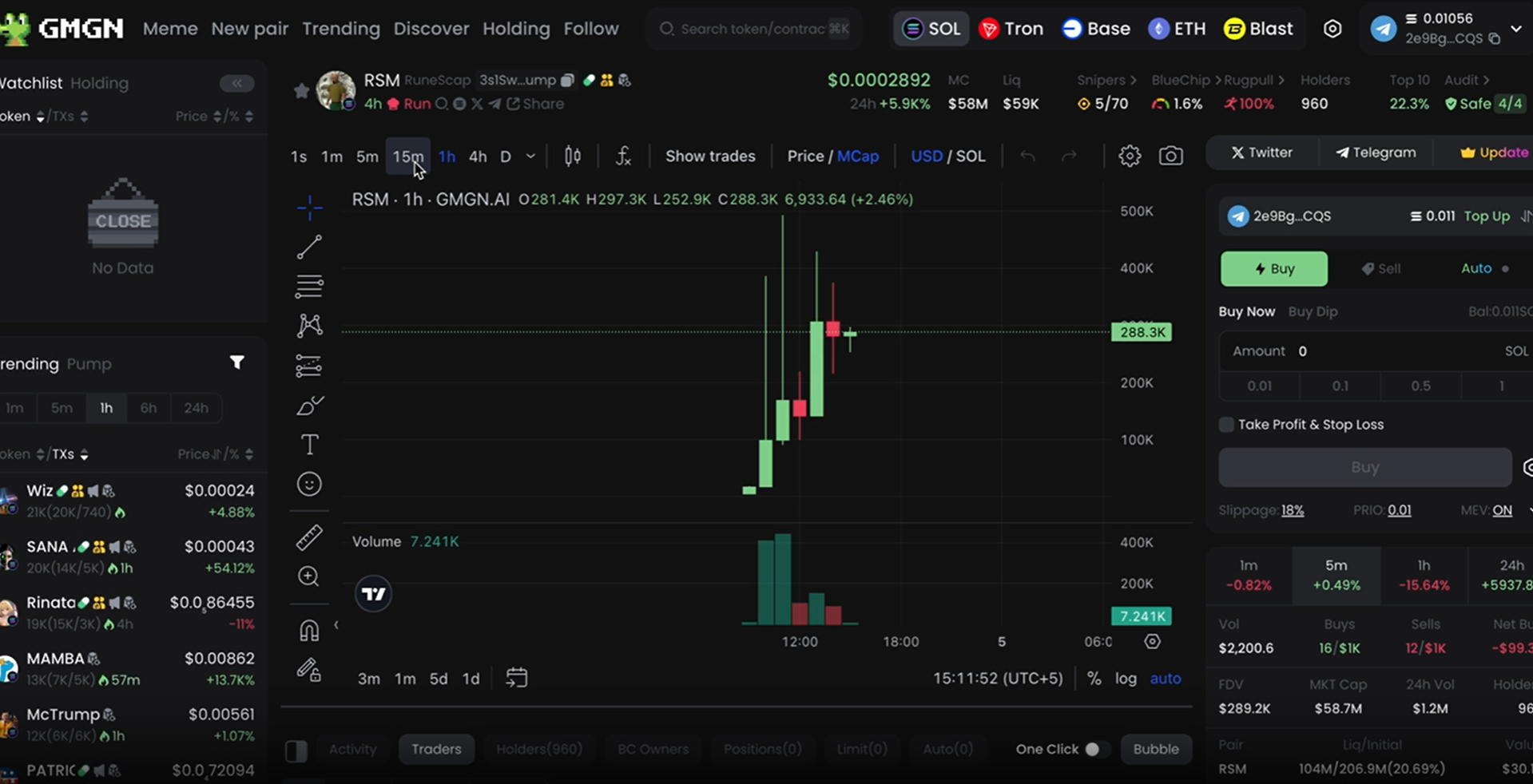1533x784 pixels.
Task: Open the chart settings gear
Action: 1130,156
